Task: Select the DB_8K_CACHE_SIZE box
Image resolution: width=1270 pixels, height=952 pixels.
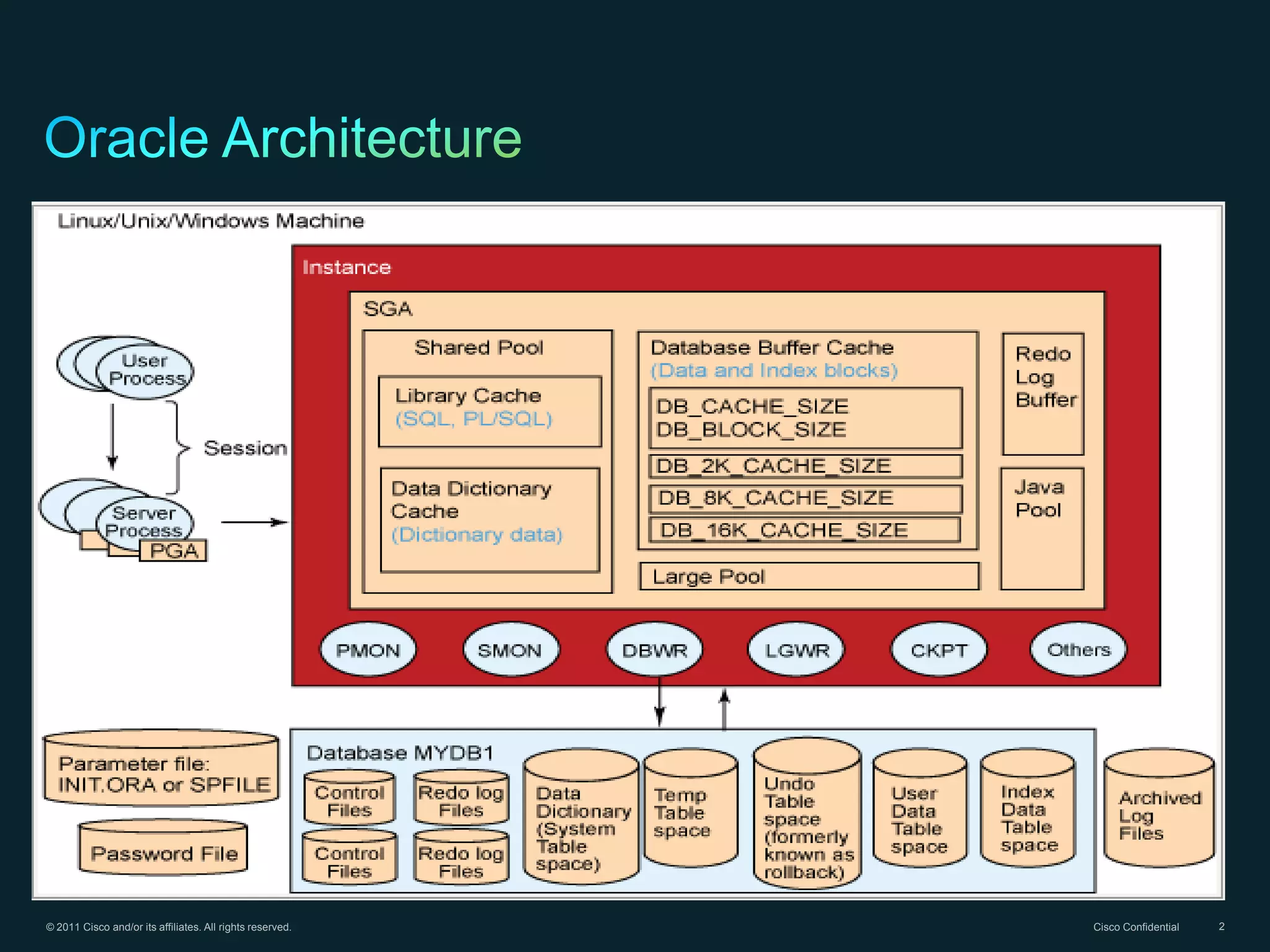Action: point(806,498)
